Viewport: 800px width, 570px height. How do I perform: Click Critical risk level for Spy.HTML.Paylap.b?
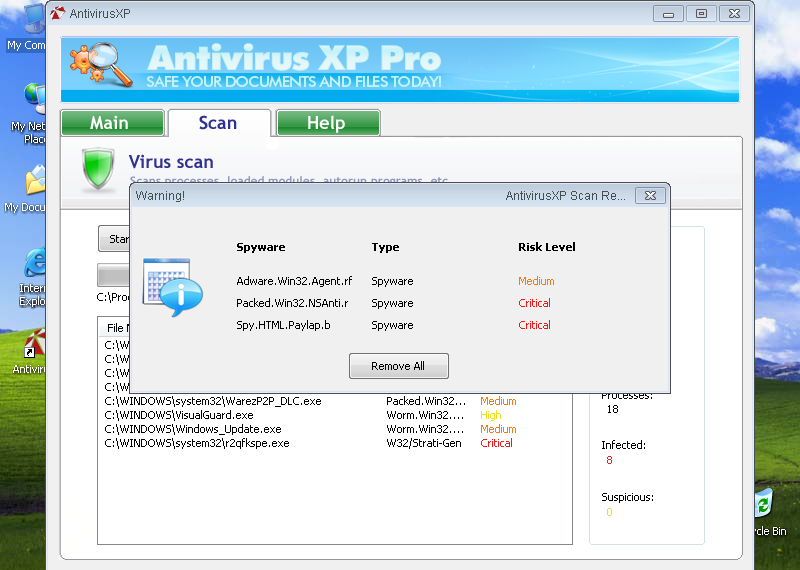(x=534, y=325)
